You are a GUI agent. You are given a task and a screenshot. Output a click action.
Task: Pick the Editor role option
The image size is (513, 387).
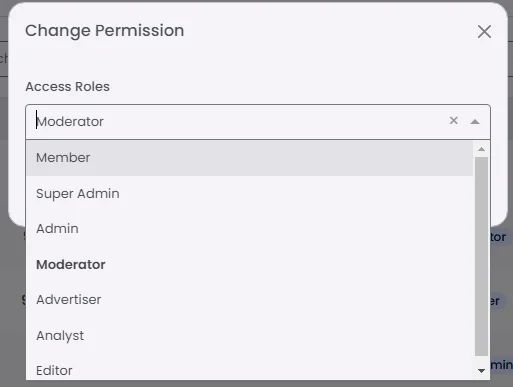click(249, 370)
